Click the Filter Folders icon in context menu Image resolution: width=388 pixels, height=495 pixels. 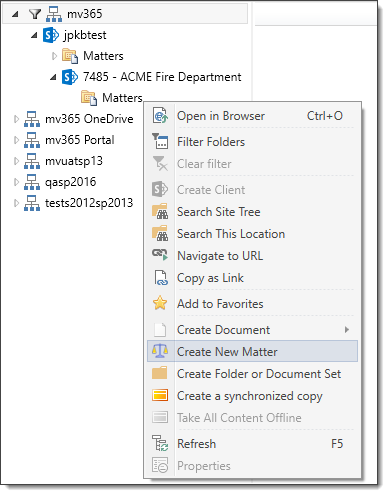tap(160, 141)
